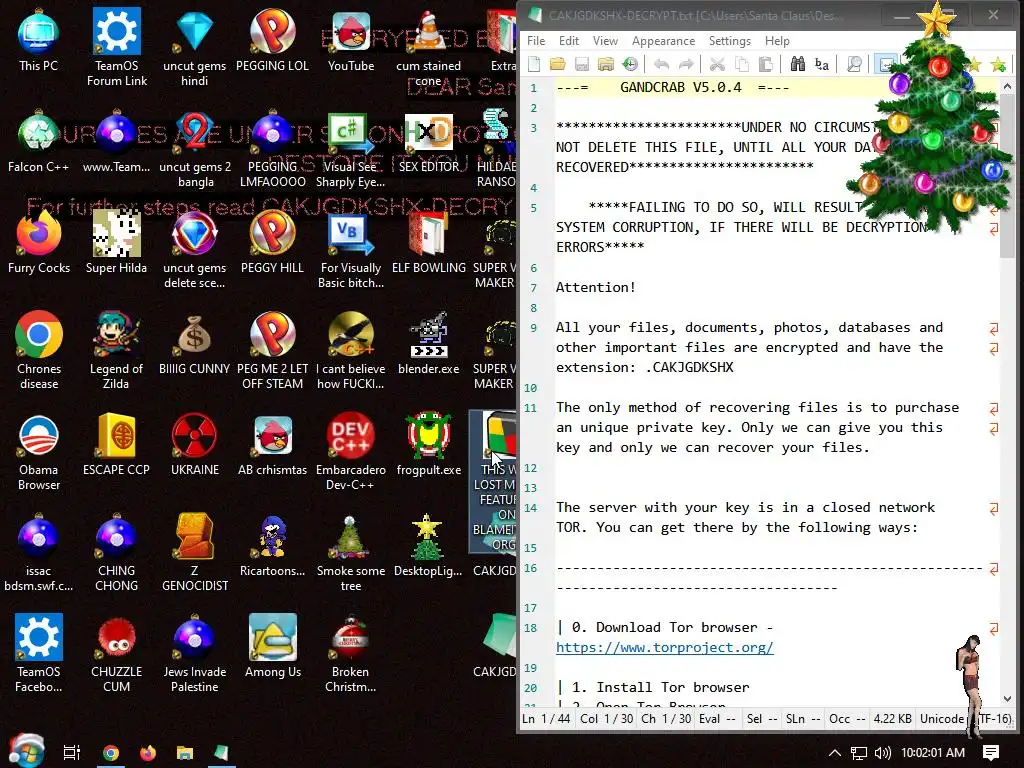Image resolution: width=1024 pixels, height=768 pixels.
Task: Click the Browse folder toolbar icon
Action: click(606, 64)
